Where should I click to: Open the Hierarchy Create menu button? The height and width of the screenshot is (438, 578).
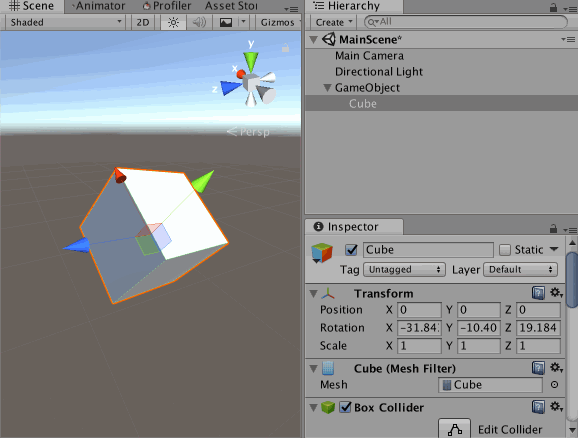click(334, 22)
